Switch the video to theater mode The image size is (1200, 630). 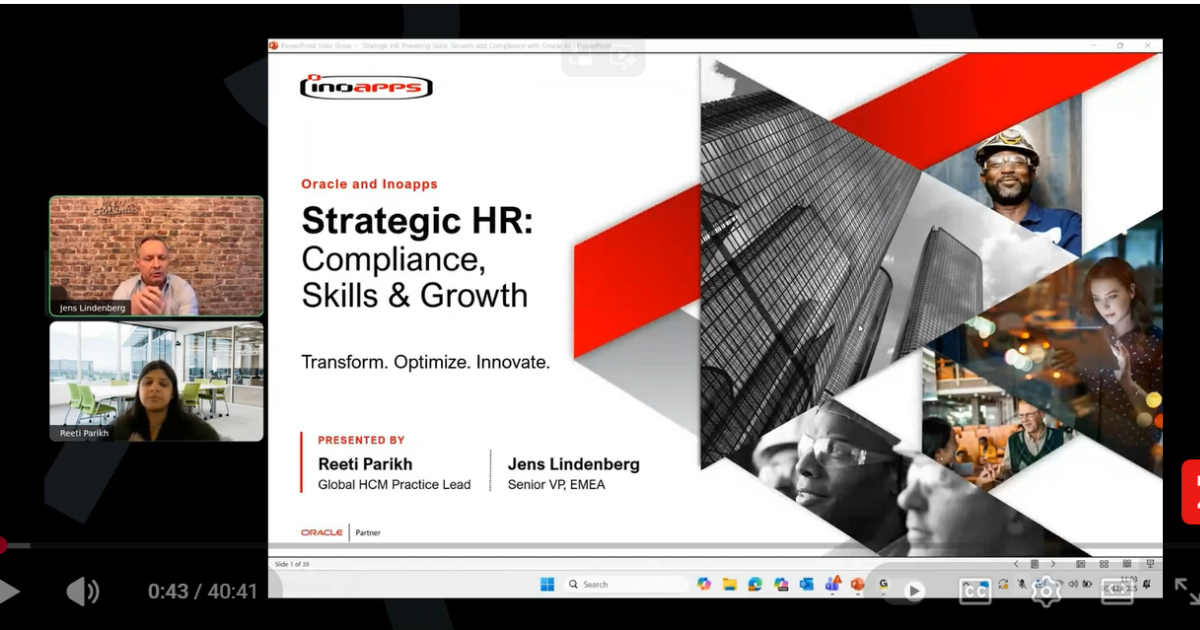click(1117, 591)
